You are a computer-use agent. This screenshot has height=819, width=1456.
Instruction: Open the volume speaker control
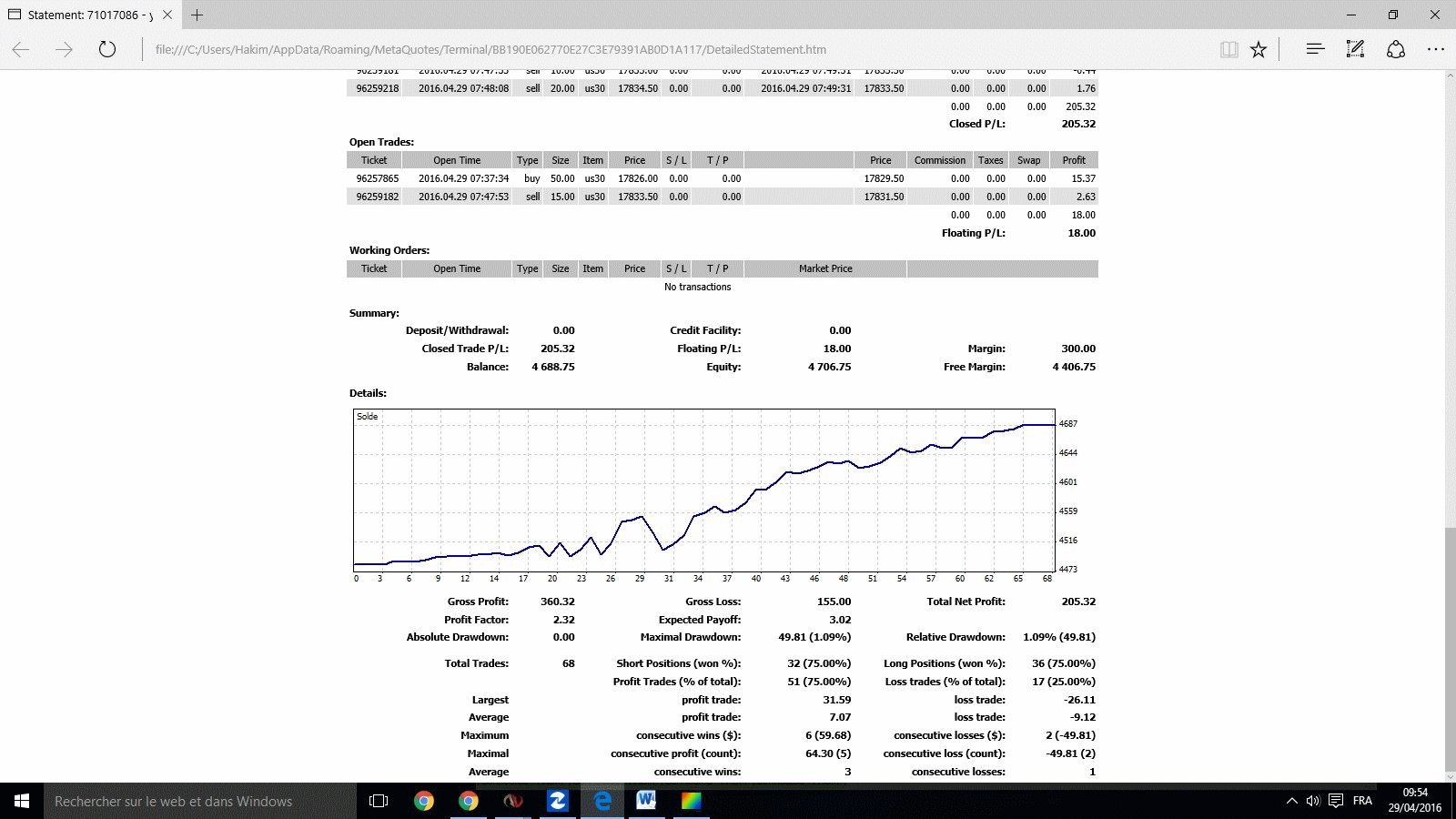1313,801
